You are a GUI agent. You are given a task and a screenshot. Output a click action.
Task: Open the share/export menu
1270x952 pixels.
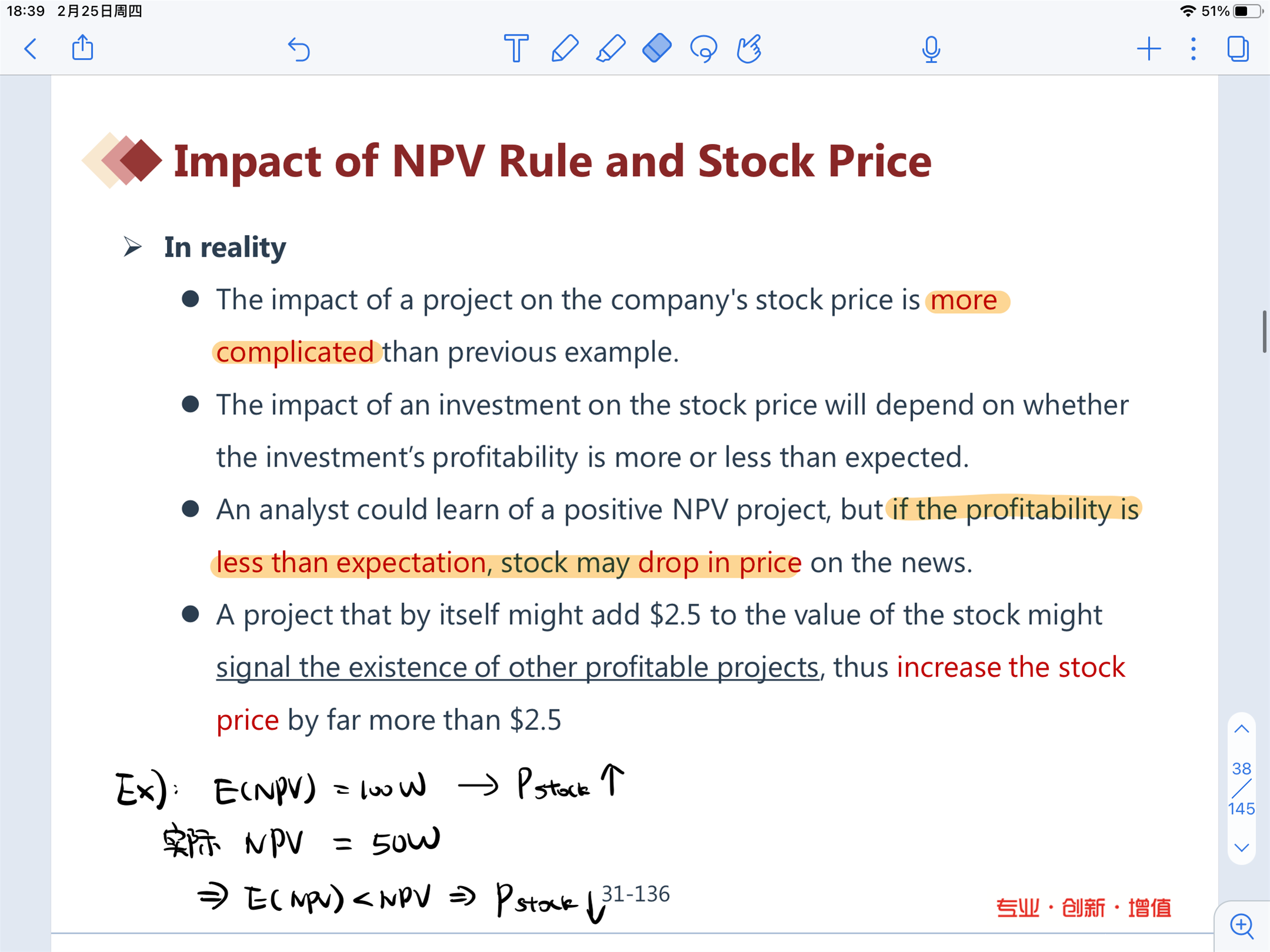82,48
